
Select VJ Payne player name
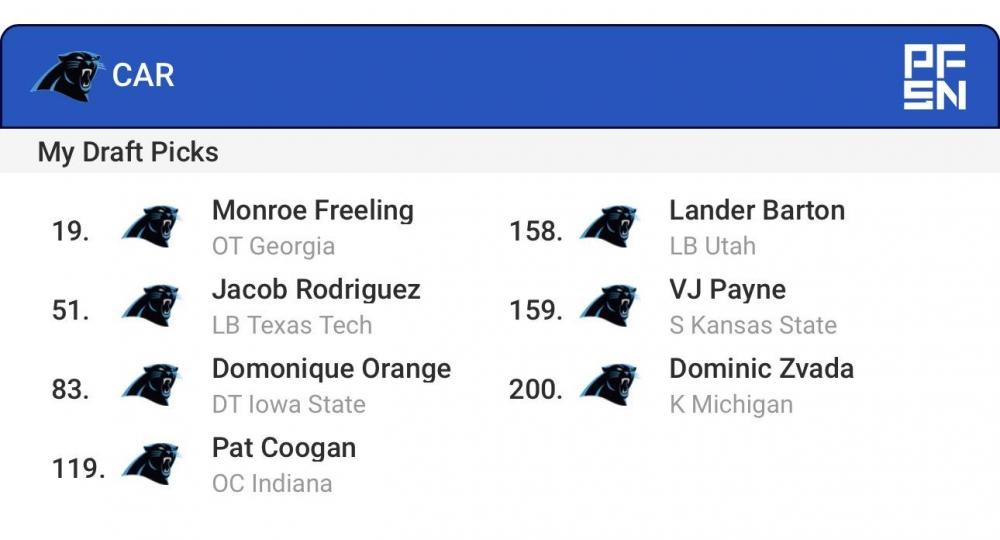727,290
